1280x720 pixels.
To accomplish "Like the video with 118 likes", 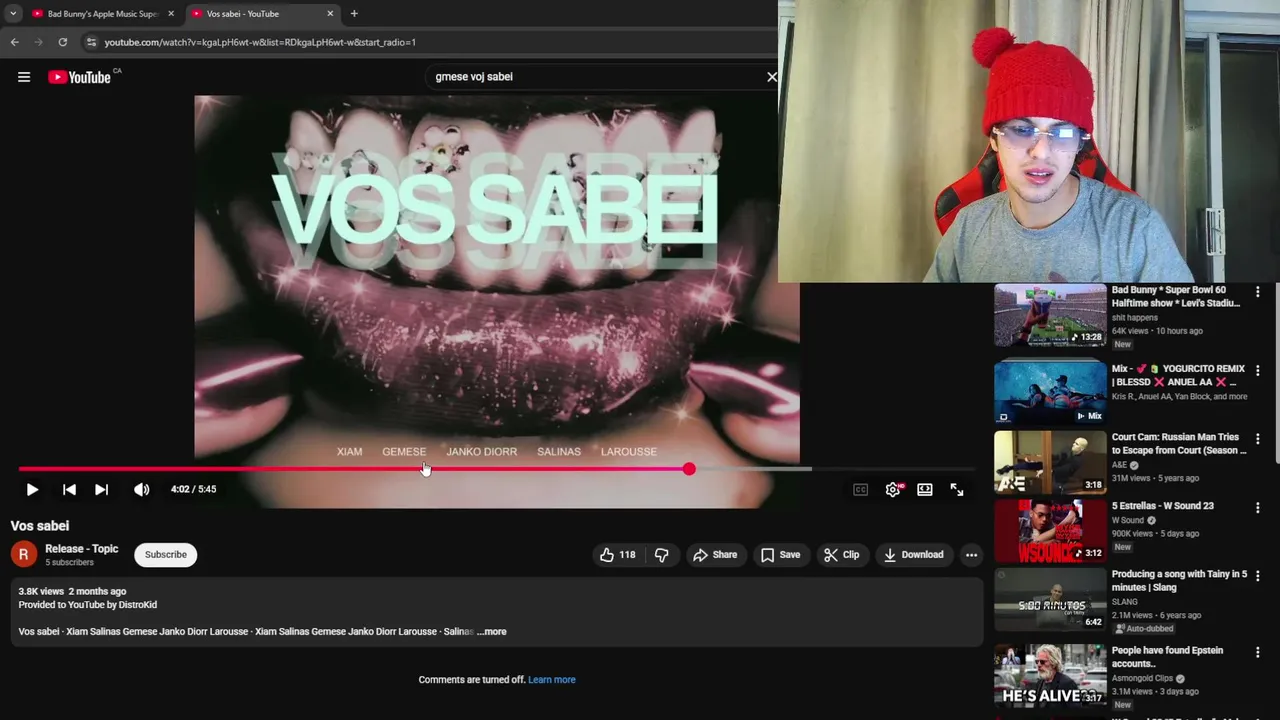I will [x=617, y=555].
